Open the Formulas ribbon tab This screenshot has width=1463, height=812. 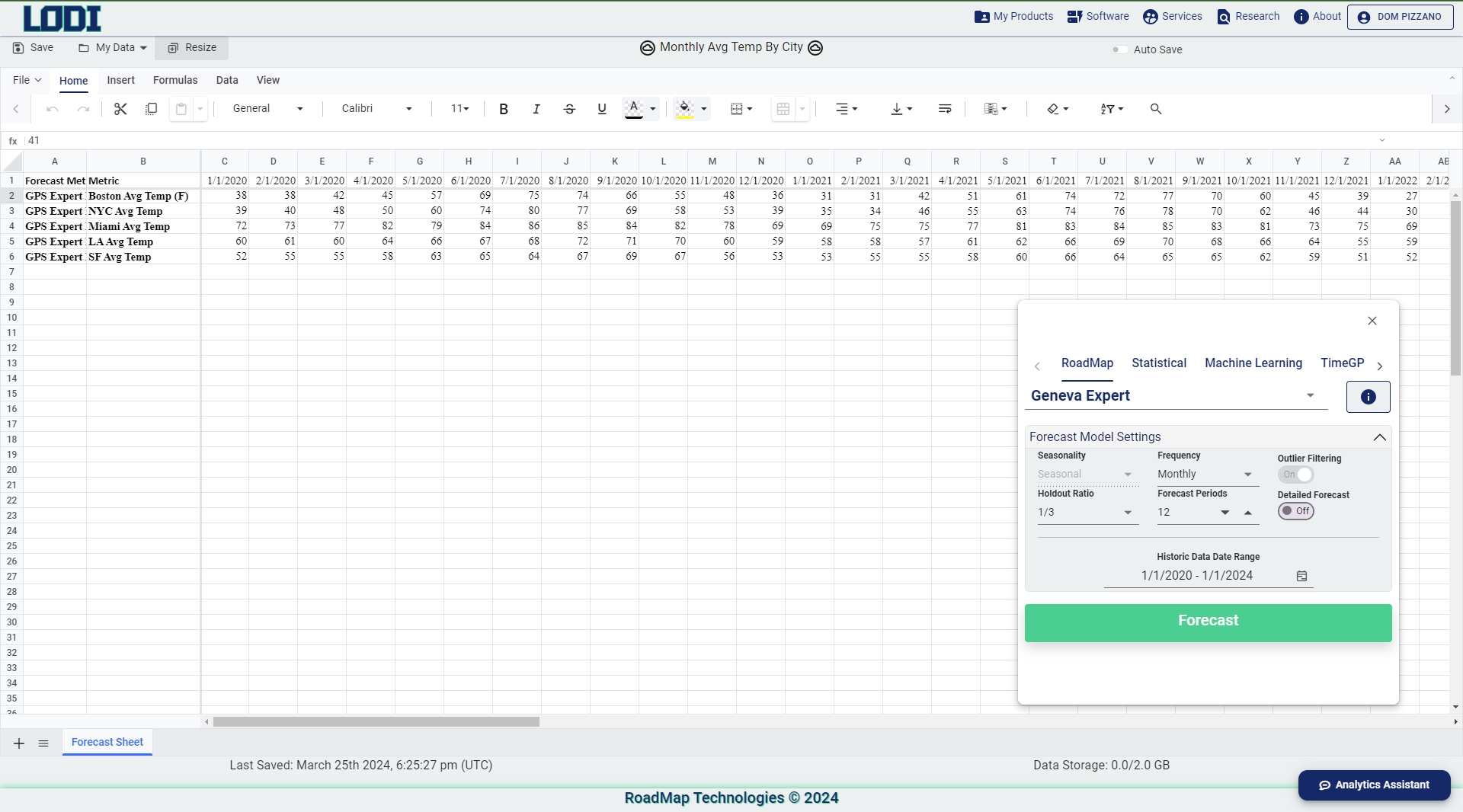coord(175,80)
